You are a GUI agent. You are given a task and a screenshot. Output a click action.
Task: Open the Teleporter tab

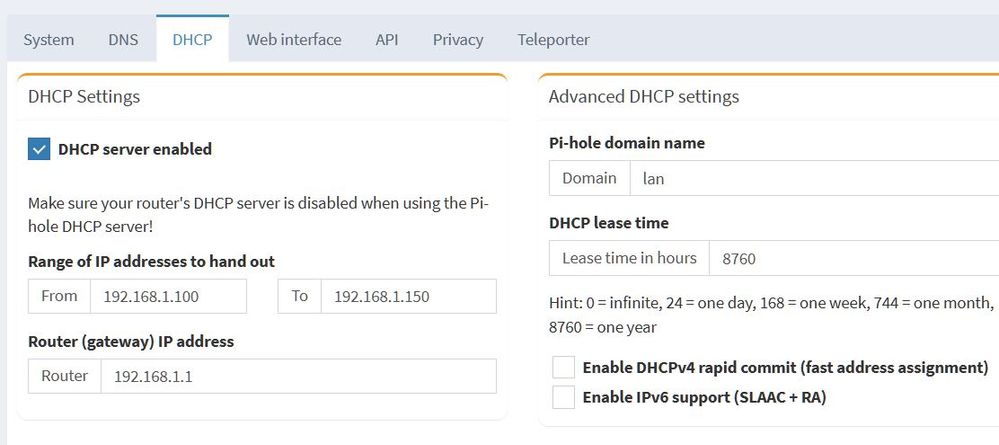tap(553, 40)
